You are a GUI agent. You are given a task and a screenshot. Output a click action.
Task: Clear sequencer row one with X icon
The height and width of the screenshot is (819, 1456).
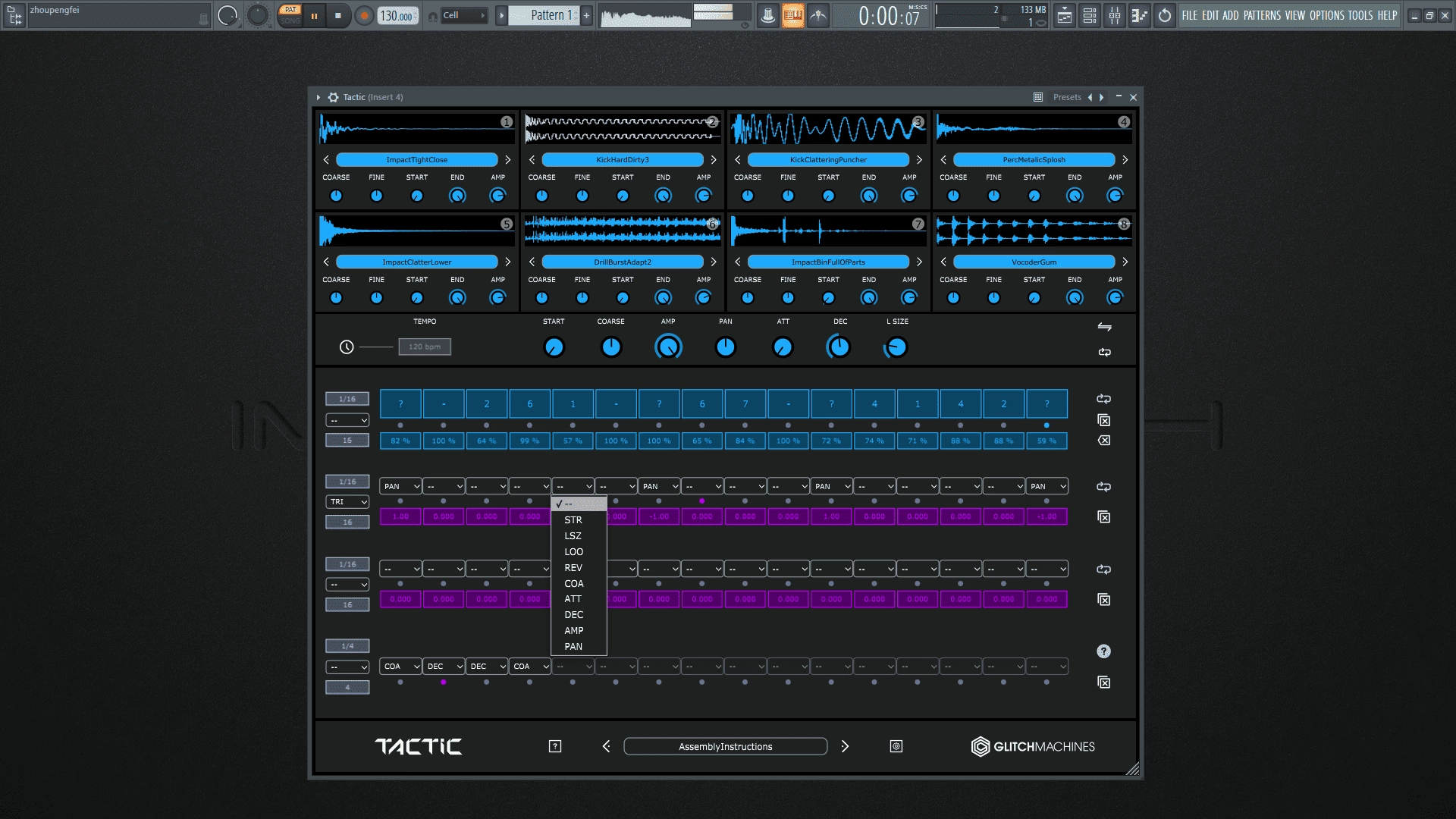(x=1103, y=441)
